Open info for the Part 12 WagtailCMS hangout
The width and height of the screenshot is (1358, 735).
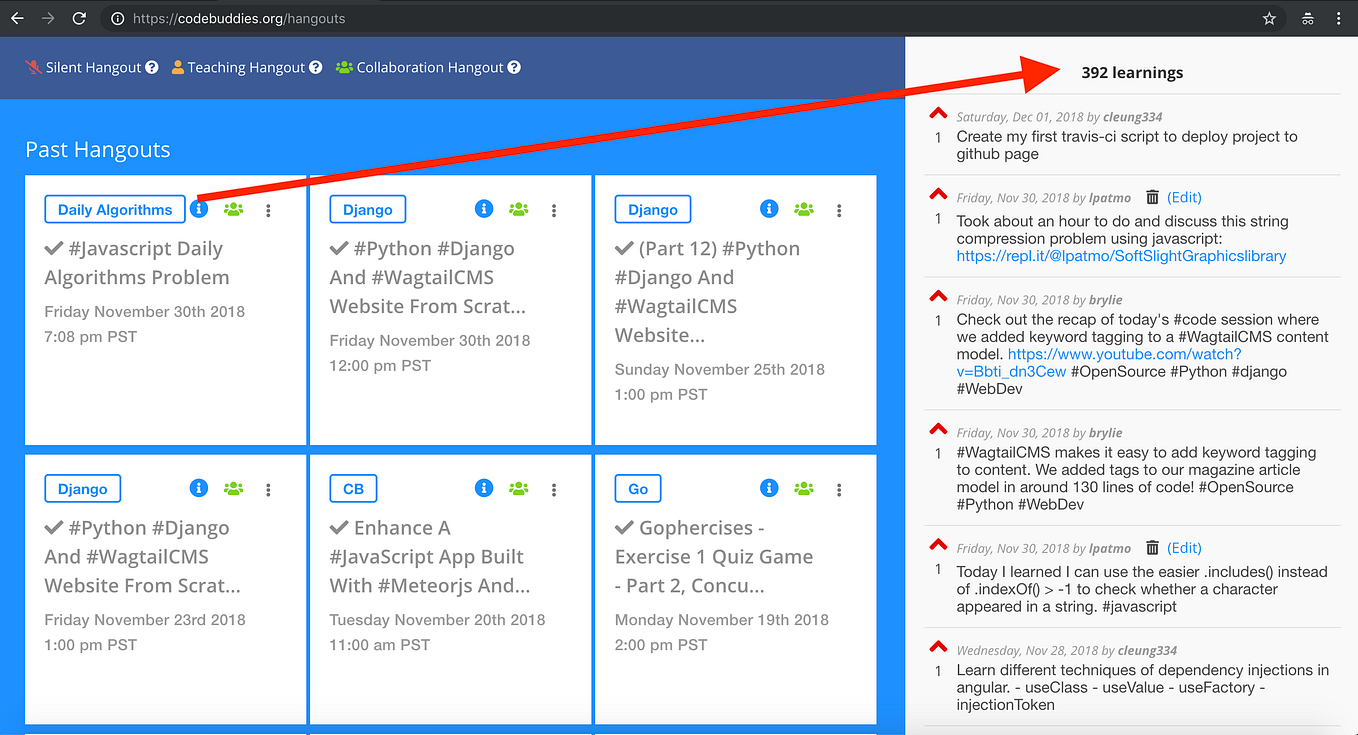[x=768, y=209]
